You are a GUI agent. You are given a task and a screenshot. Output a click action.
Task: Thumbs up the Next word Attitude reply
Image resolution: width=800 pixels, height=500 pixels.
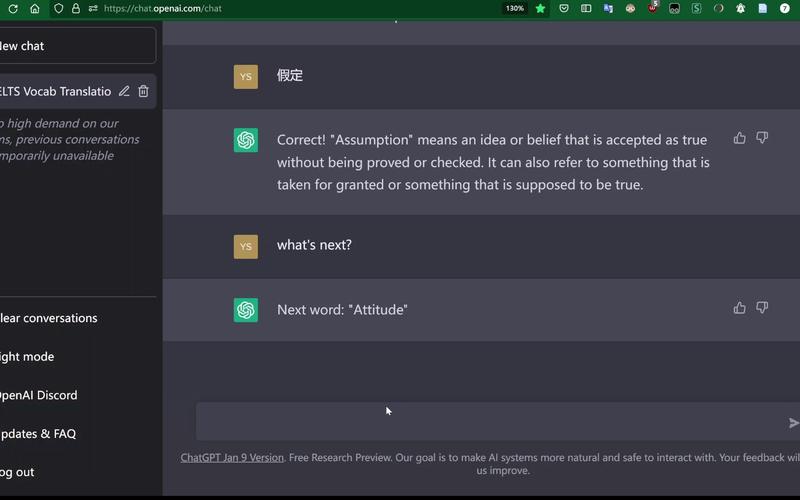(740, 308)
